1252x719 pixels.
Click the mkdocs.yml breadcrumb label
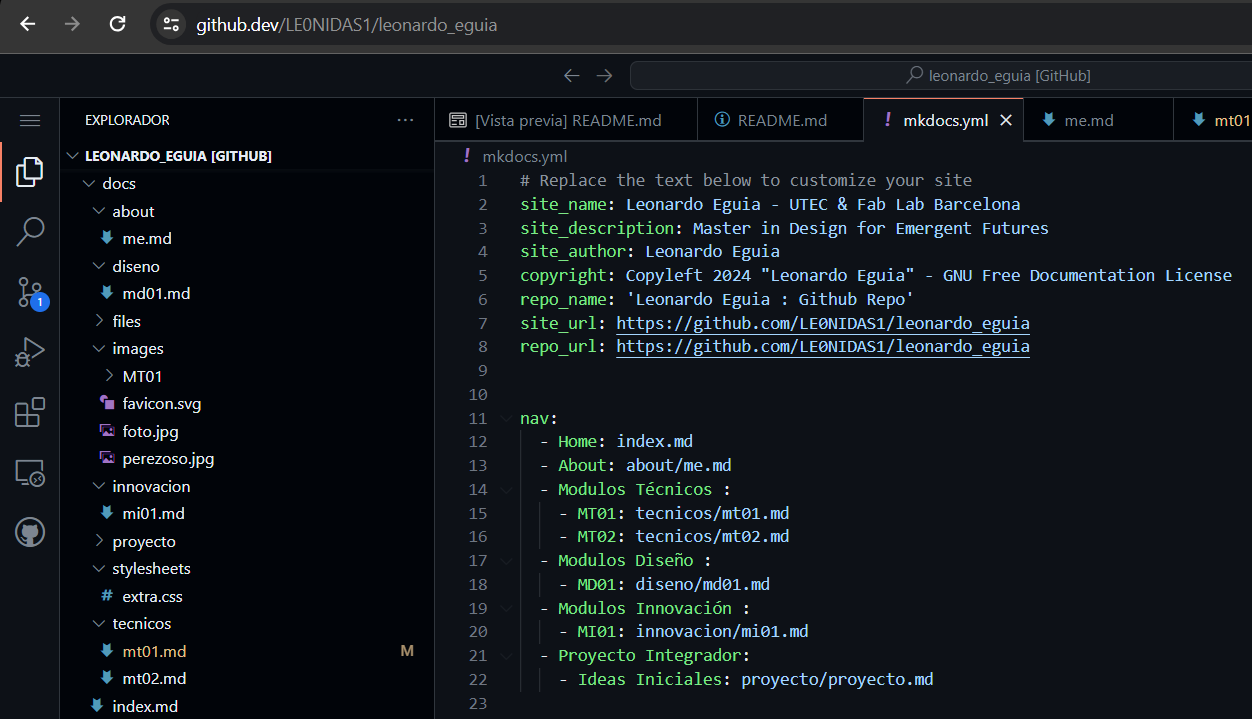pos(525,156)
